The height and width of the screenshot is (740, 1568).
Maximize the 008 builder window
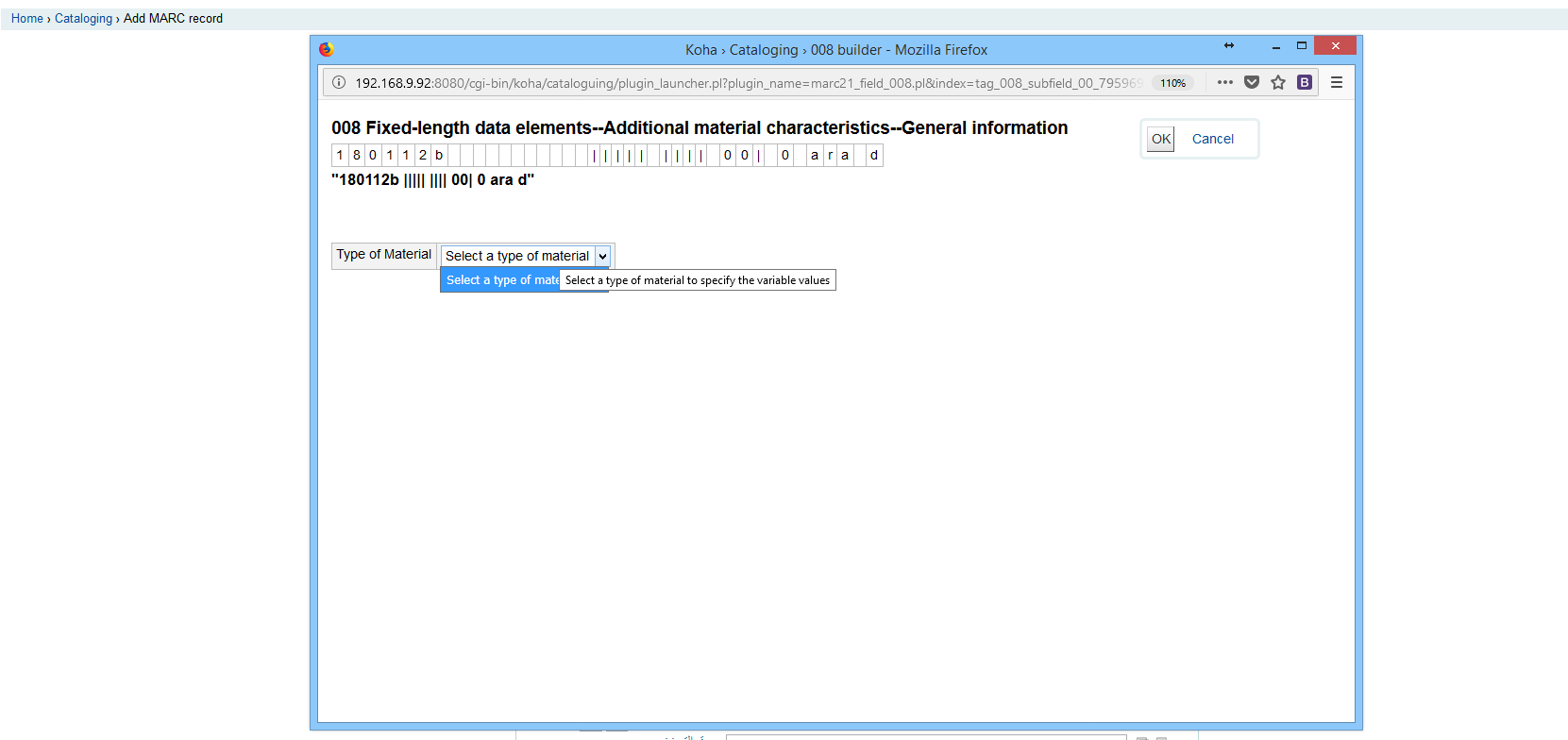pos(1301,45)
